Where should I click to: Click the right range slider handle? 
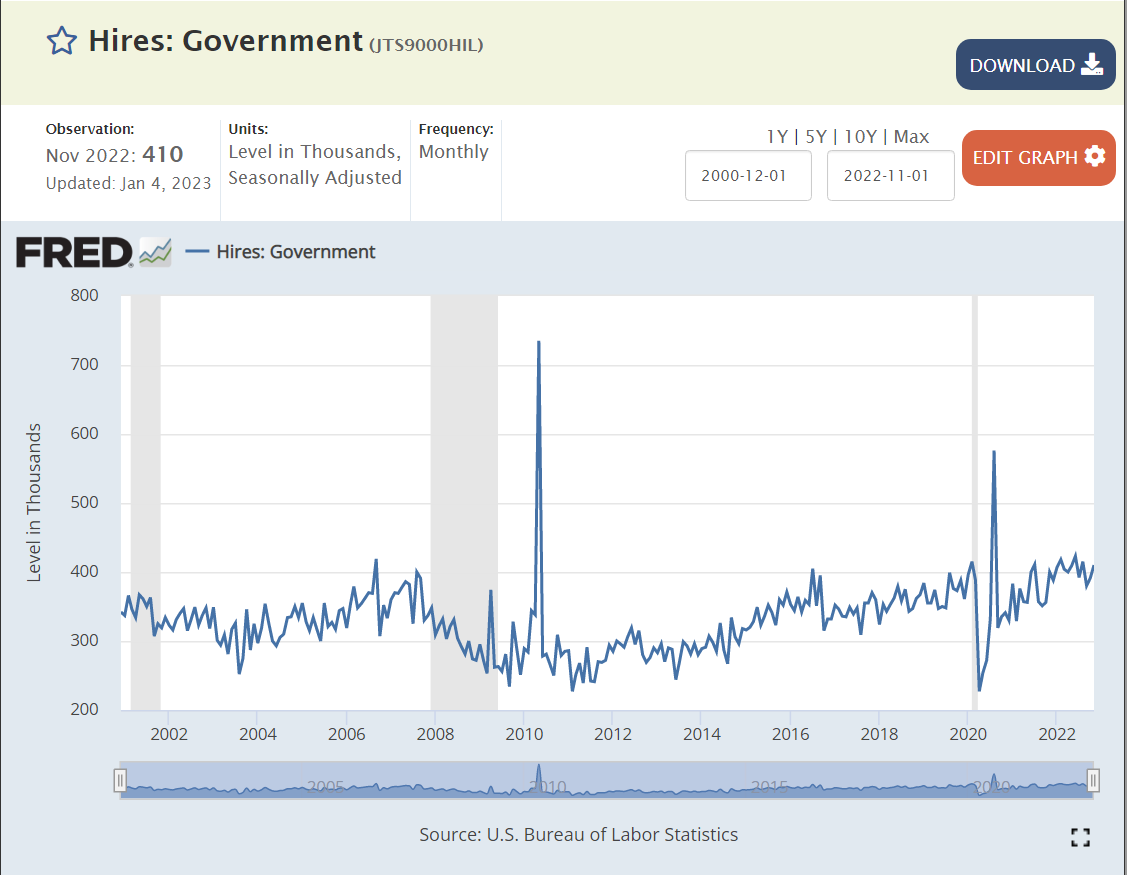point(1093,780)
